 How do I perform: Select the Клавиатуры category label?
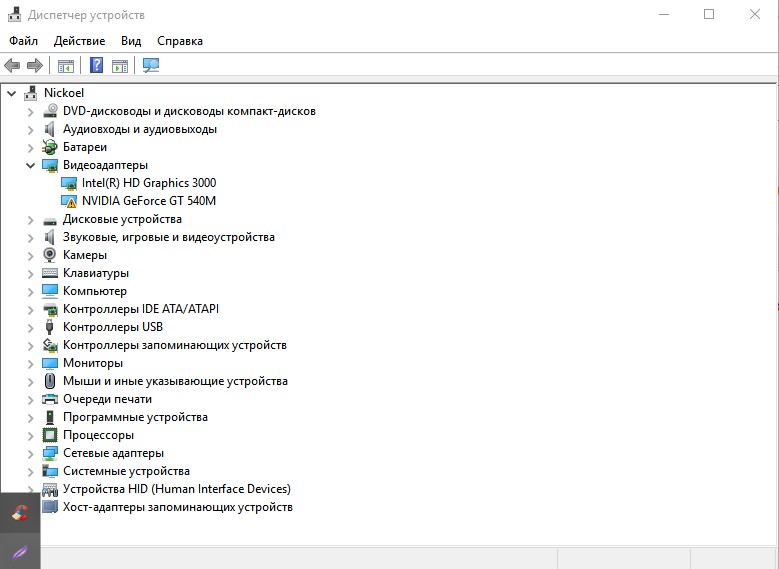[x=96, y=273]
